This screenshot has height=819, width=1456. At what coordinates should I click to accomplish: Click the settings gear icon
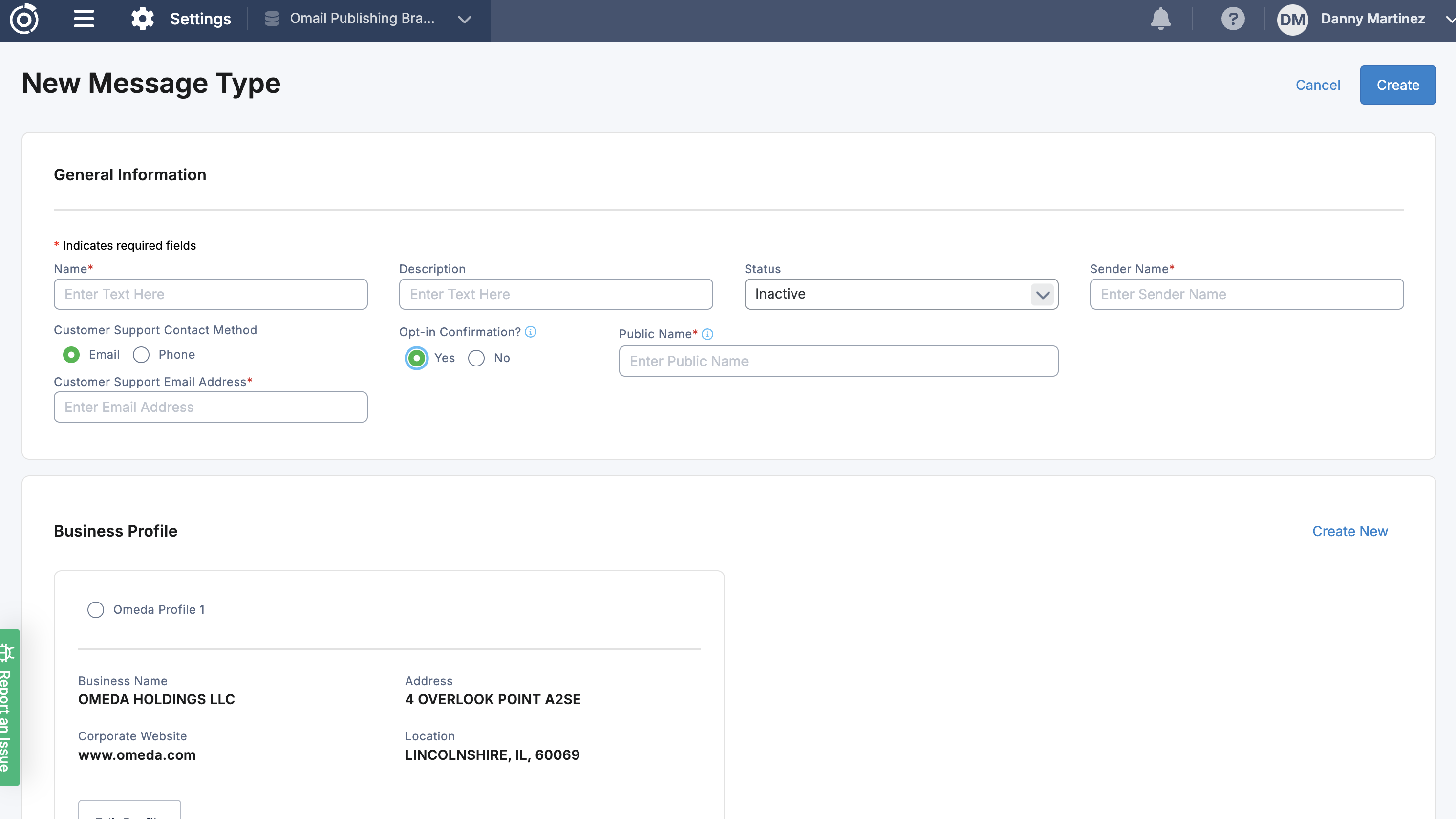[x=143, y=18]
